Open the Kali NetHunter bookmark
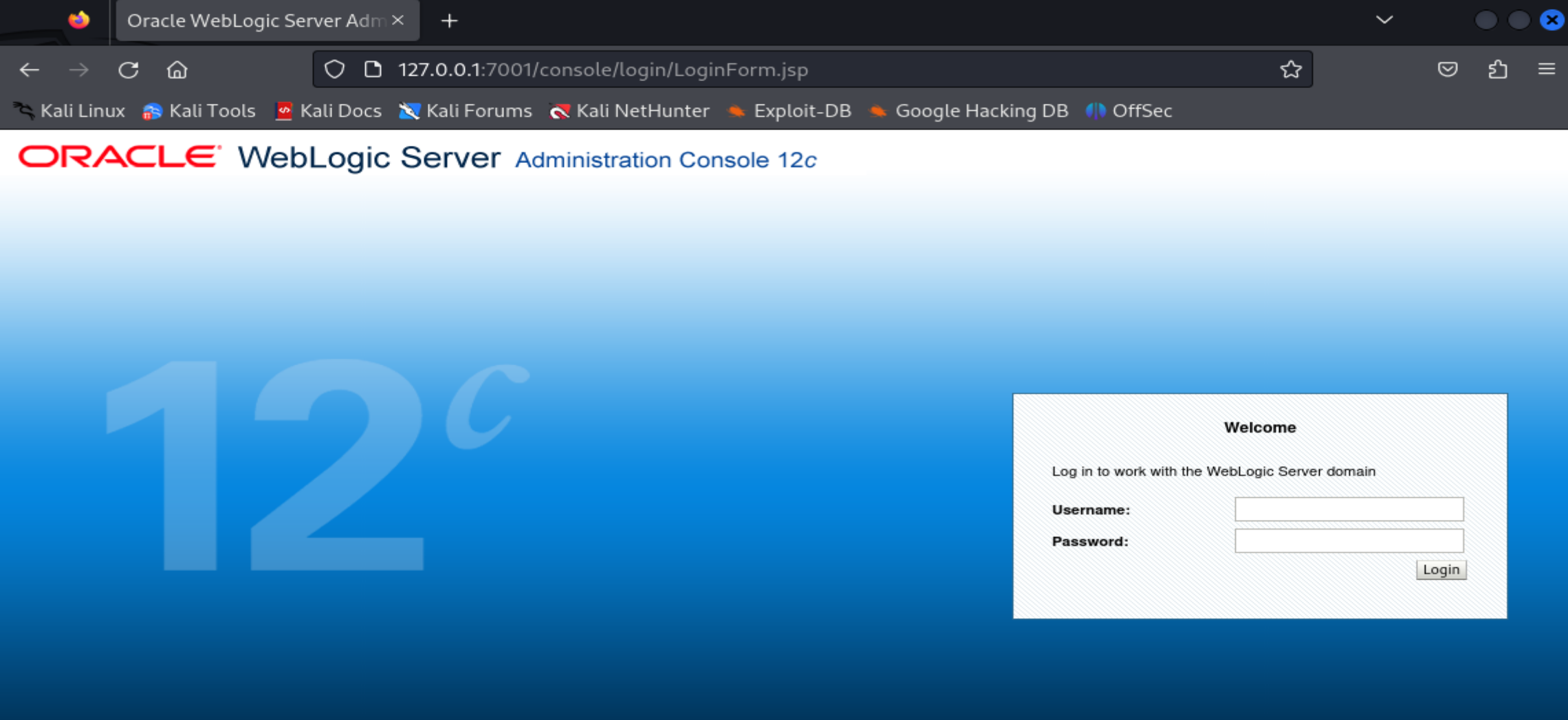The width and height of the screenshot is (1568, 720). 629,111
